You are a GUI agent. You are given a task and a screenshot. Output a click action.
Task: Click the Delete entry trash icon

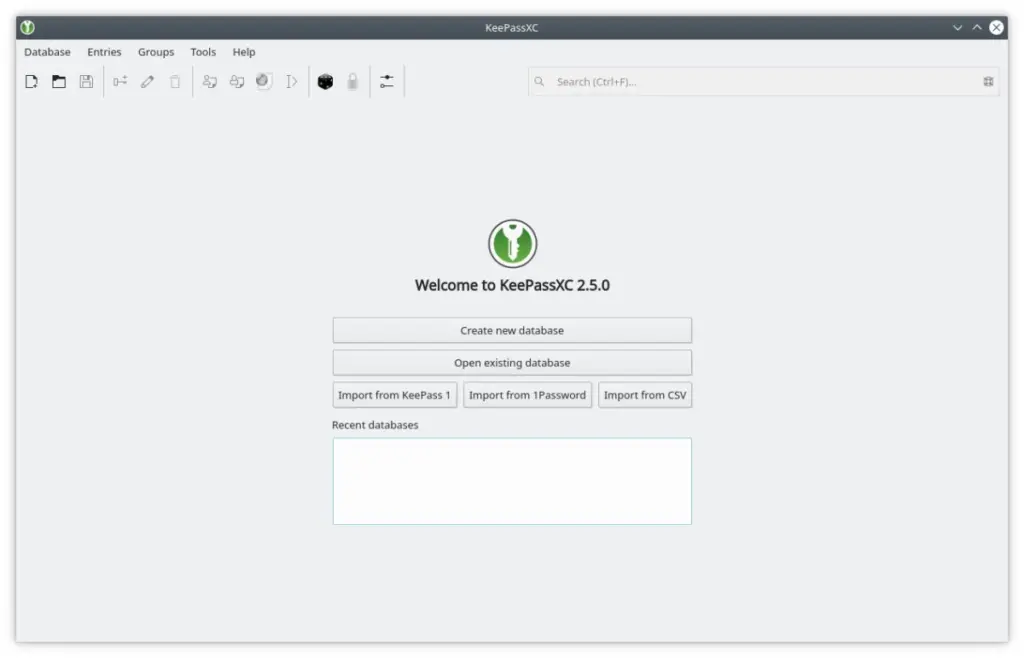point(175,82)
